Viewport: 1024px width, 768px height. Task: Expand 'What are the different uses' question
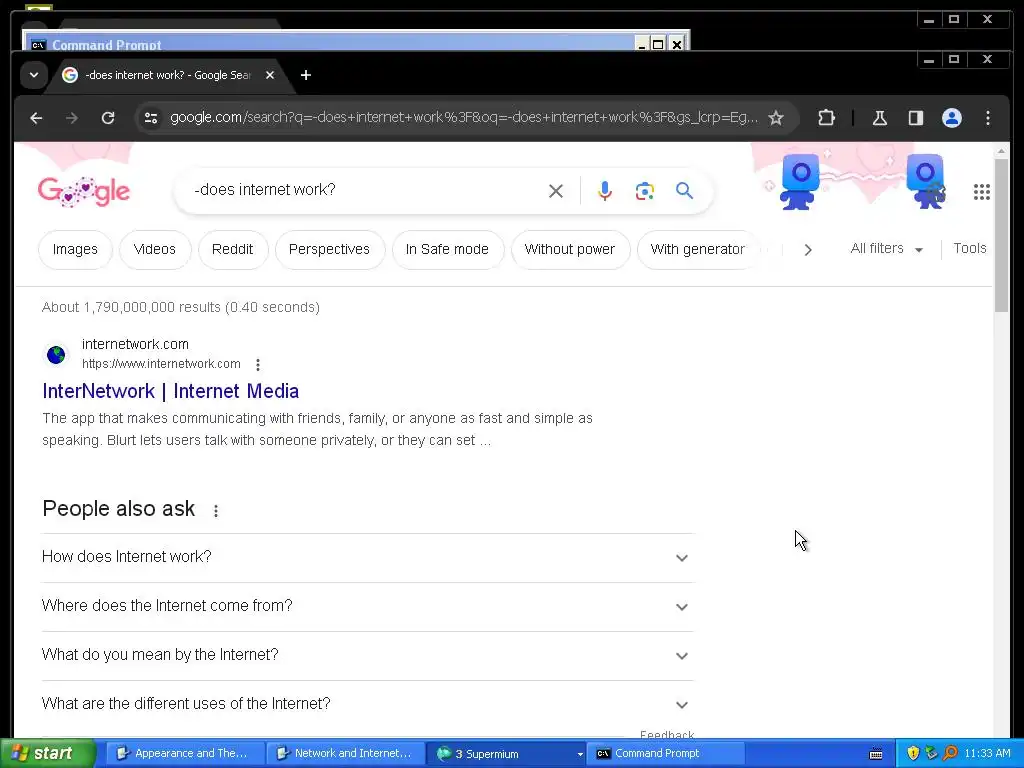pyautogui.click(x=368, y=704)
